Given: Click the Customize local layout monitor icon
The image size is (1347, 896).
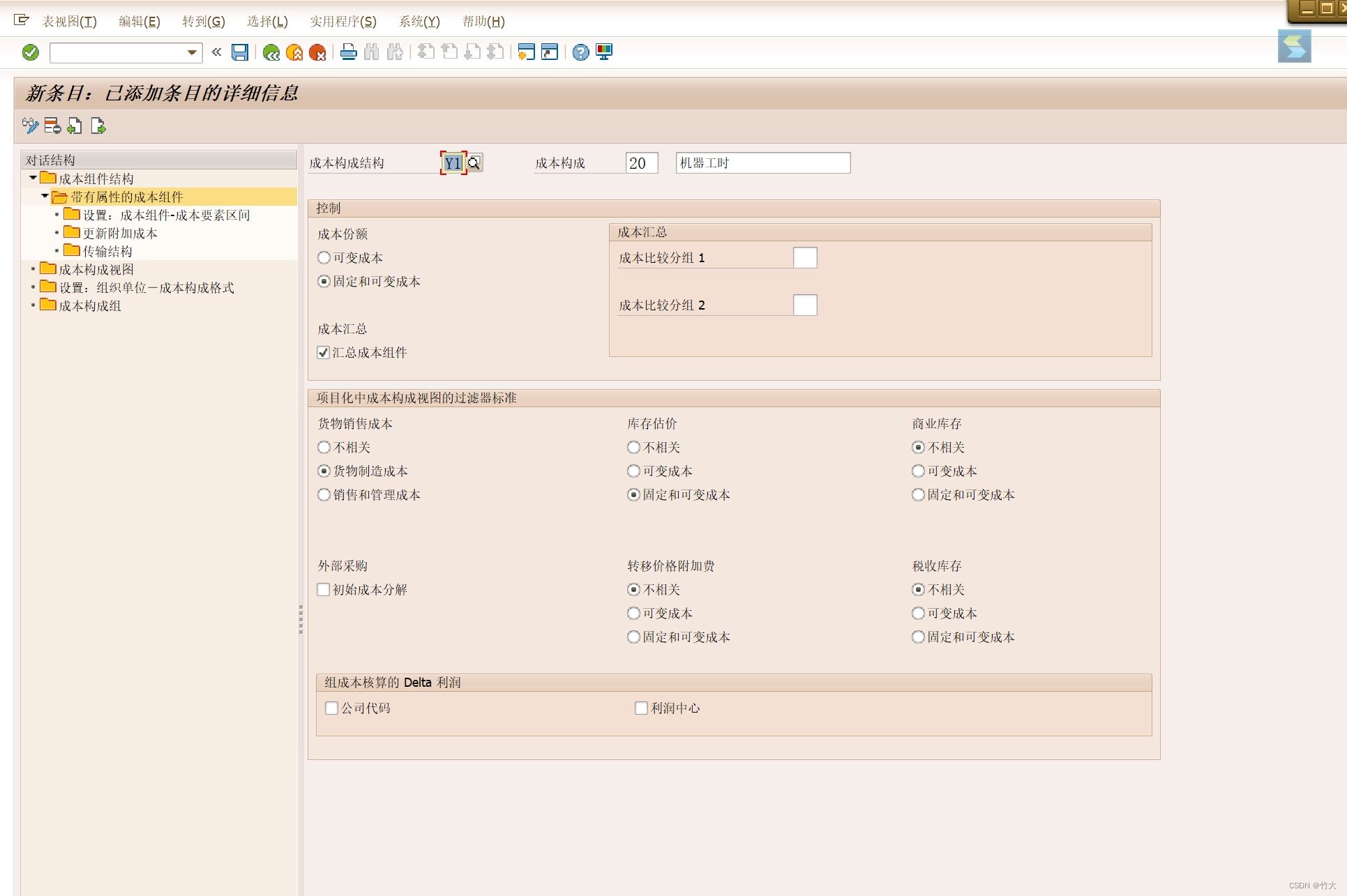Looking at the screenshot, I should (604, 52).
